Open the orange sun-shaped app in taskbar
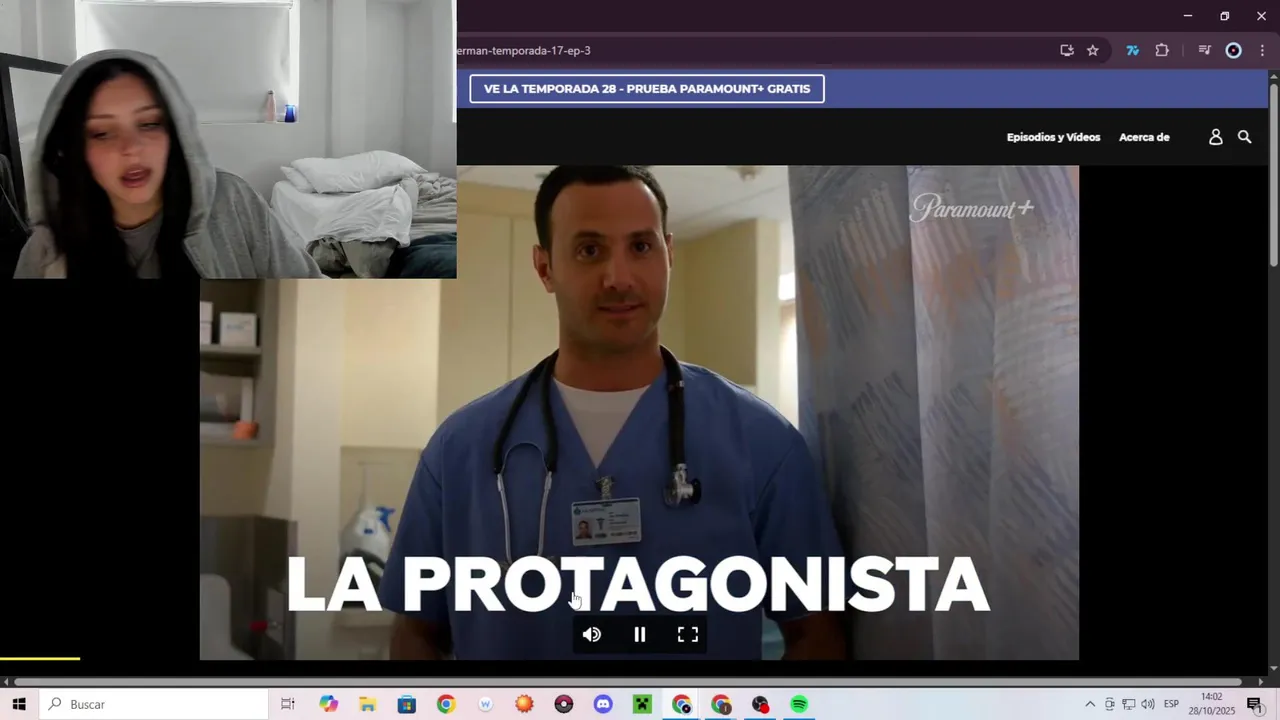 (x=524, y=704)
